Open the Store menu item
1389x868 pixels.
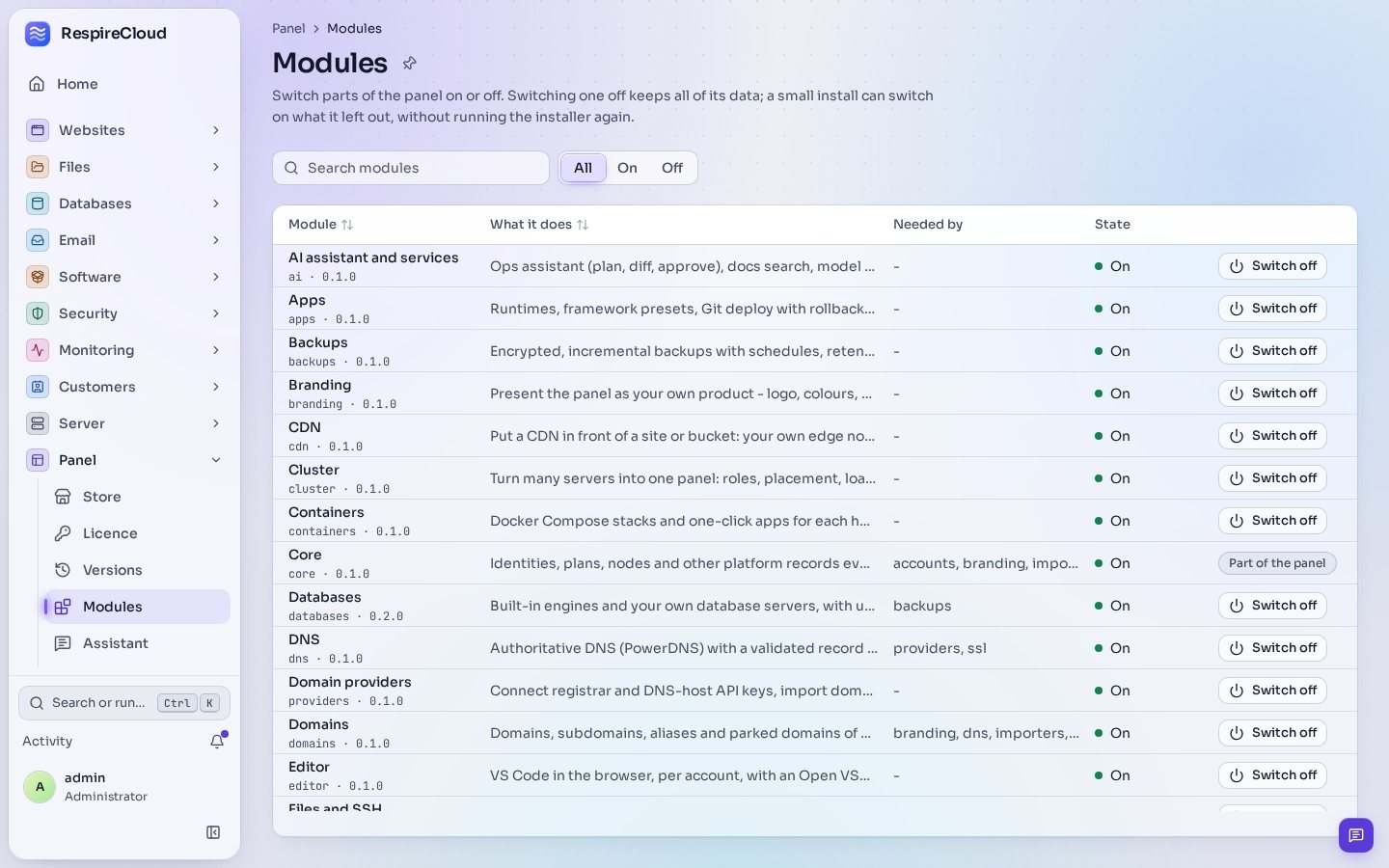(x=137, y=497)
